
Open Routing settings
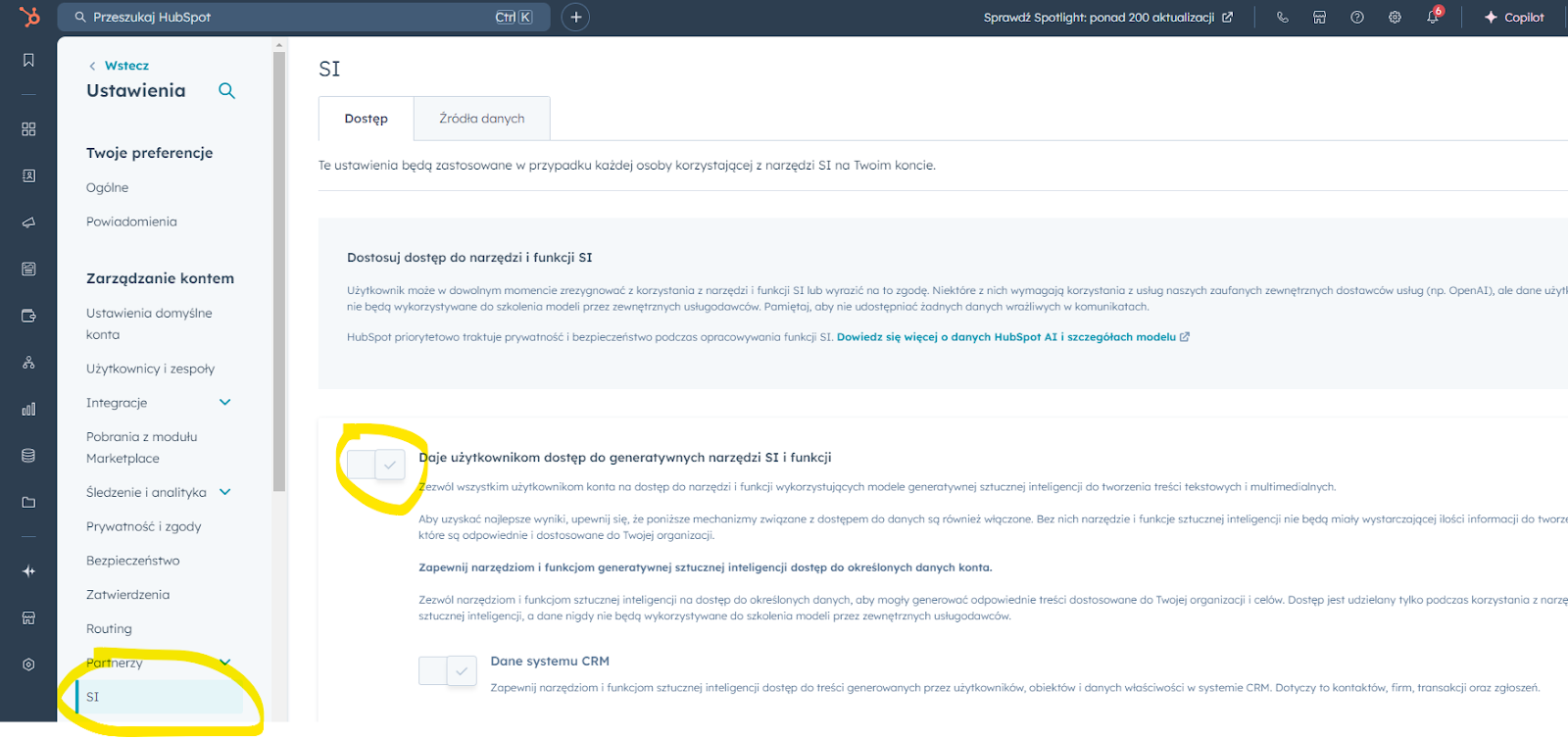click(109, 629)
